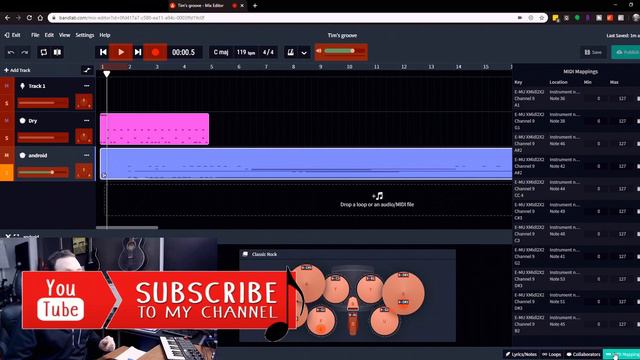
Task: Click the playhead marker on the timeline
Action: [107, 74]
